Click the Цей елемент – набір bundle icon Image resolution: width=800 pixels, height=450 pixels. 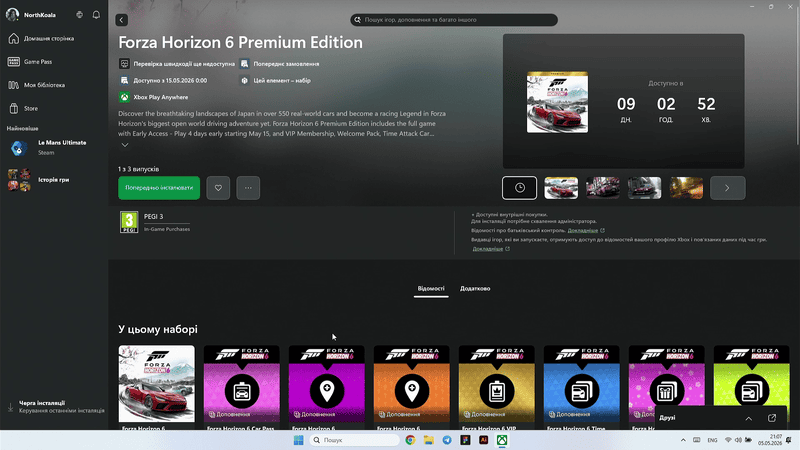pos(244,81)
